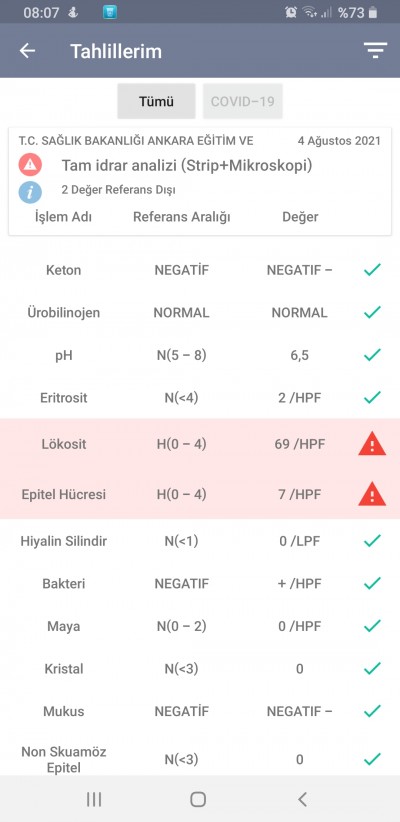Viewport: 400px width, 822px height.
Task: Tap the blue info icon
Action: click(x=30, y=192)
